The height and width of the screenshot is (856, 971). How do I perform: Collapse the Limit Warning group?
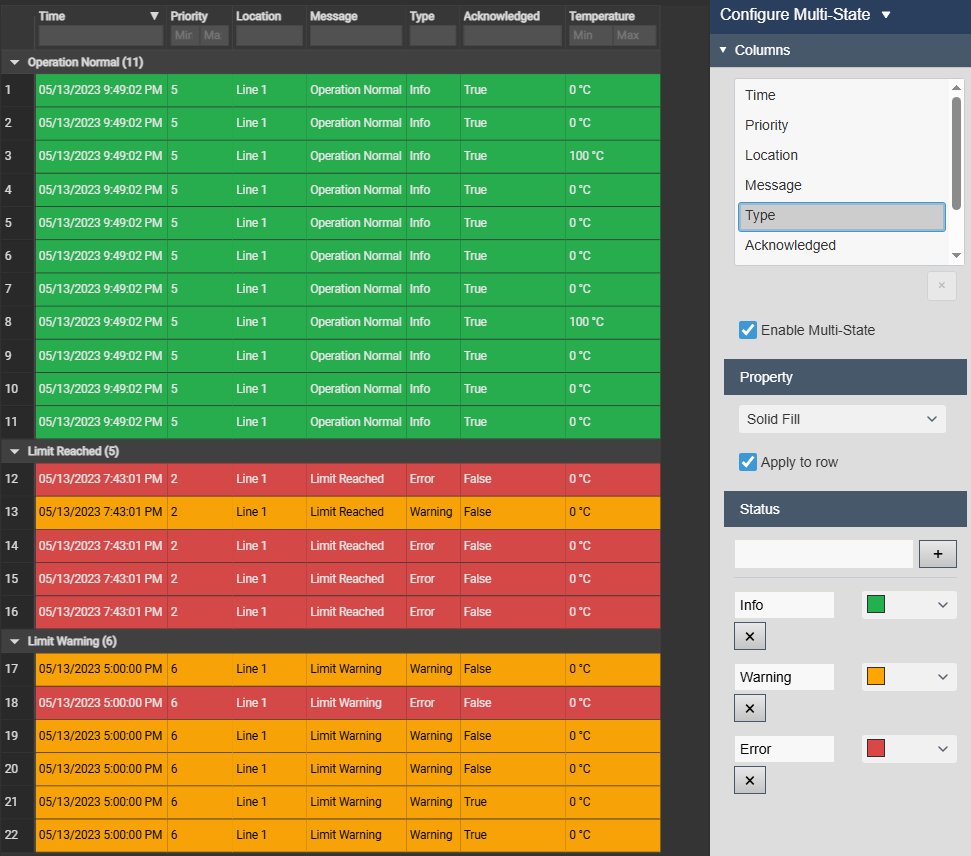(x=14, y=641)
